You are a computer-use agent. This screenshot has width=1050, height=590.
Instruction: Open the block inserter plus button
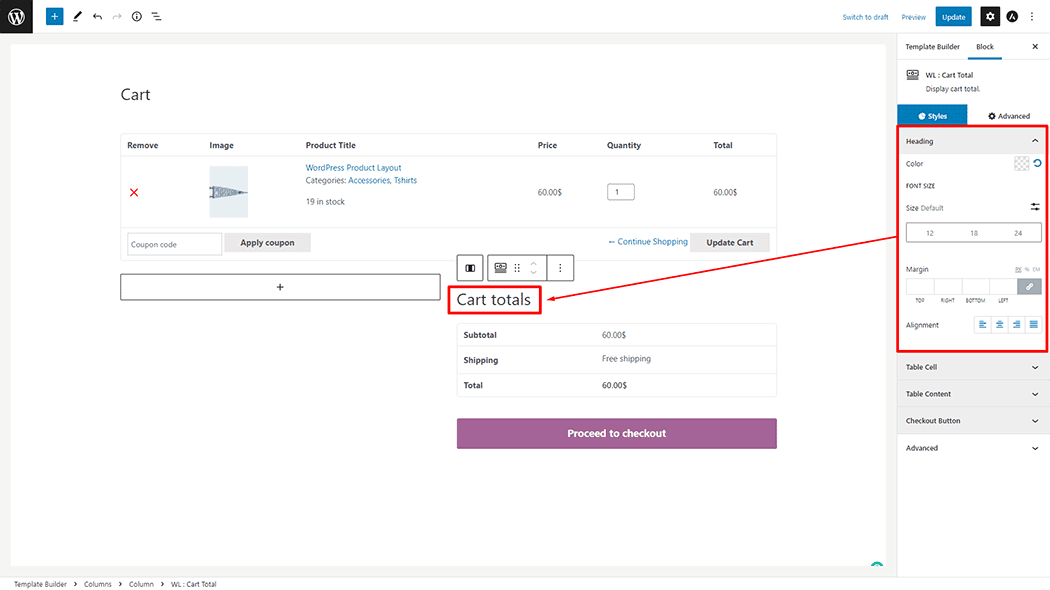tap(54, 17)
